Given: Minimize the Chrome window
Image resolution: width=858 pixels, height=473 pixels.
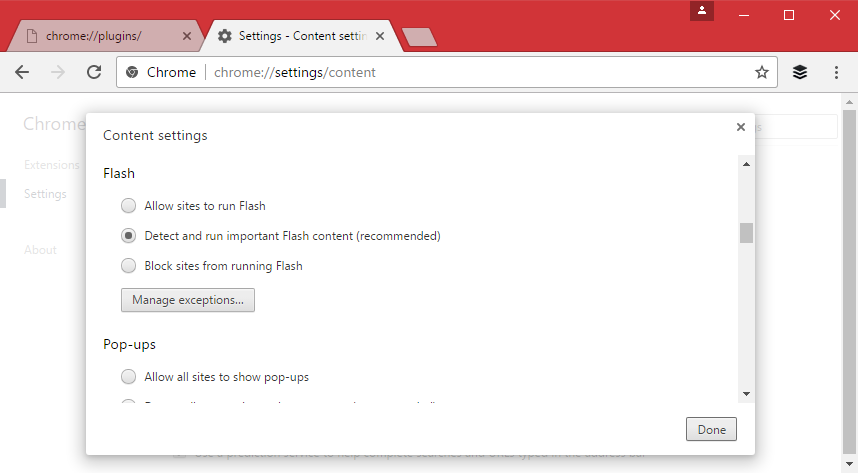Looking at the screenshot, I should tap(744, 15).
